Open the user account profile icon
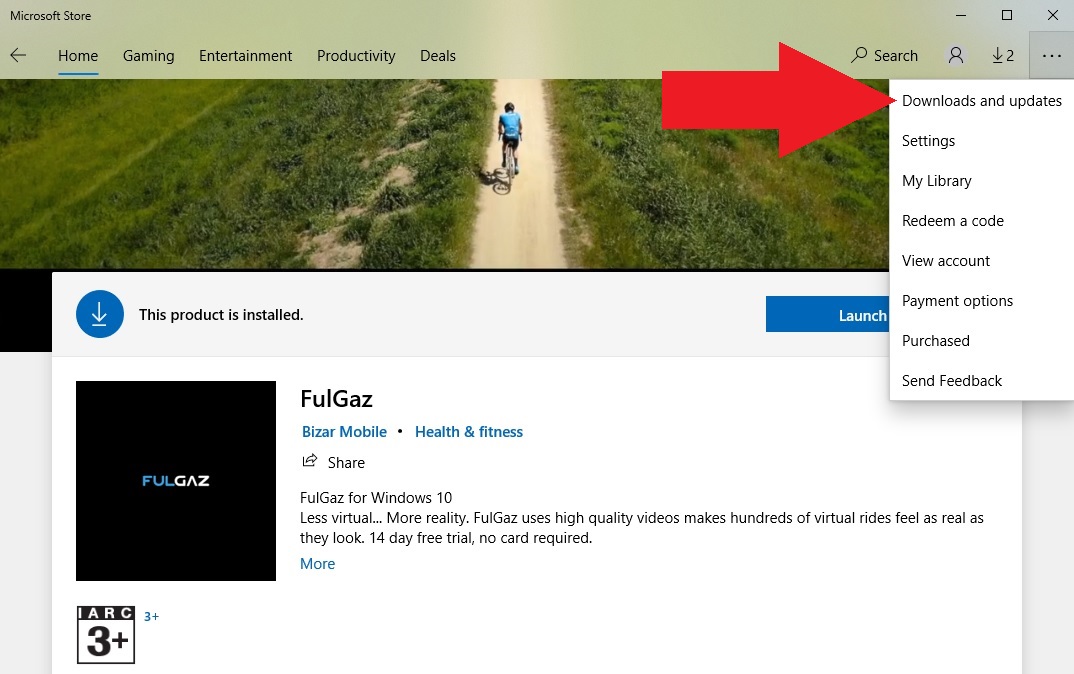Screen dimensions: 1074x674 (956, 55)
